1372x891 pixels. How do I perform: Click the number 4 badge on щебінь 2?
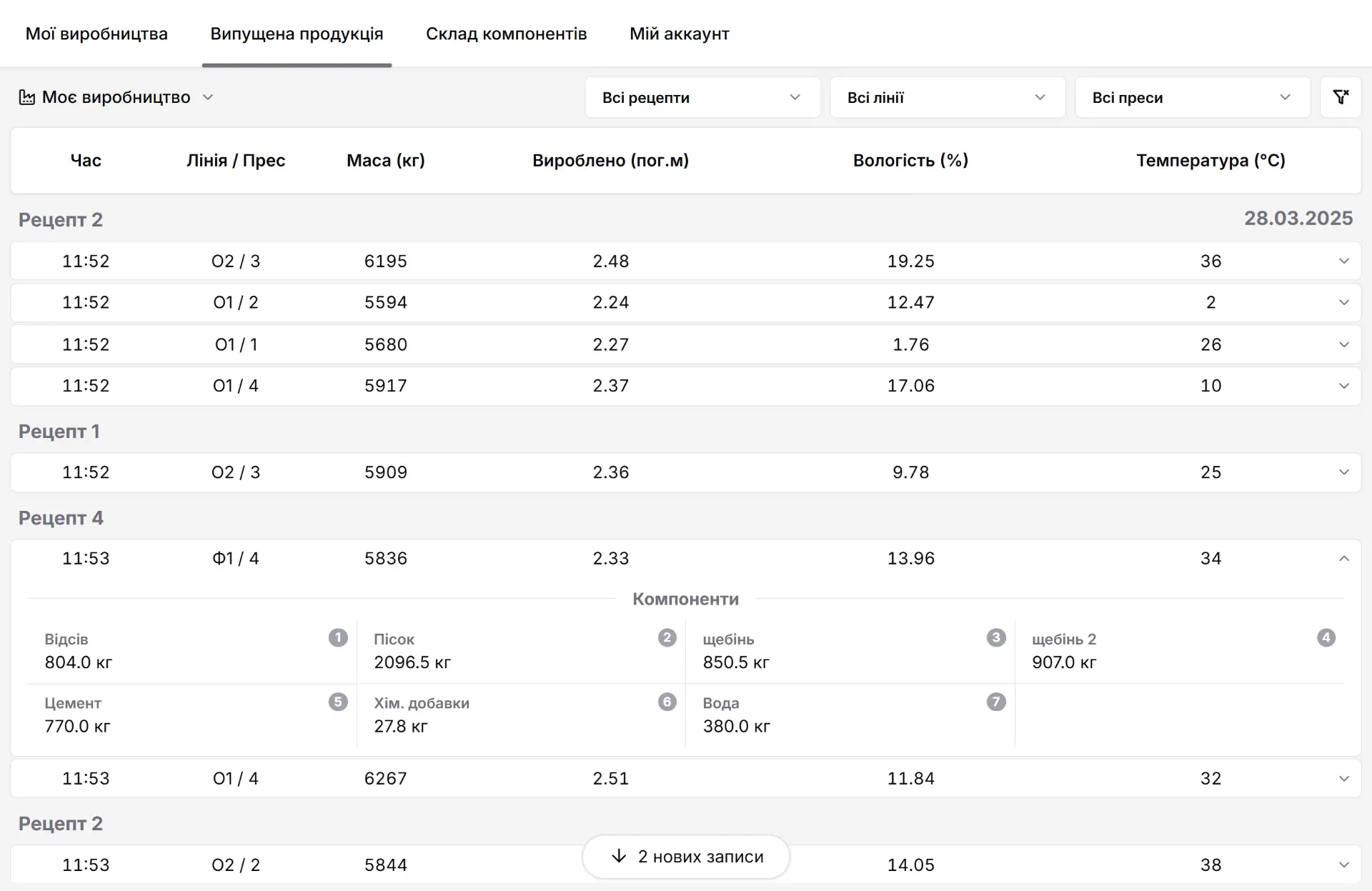(x=1326, y=637)
